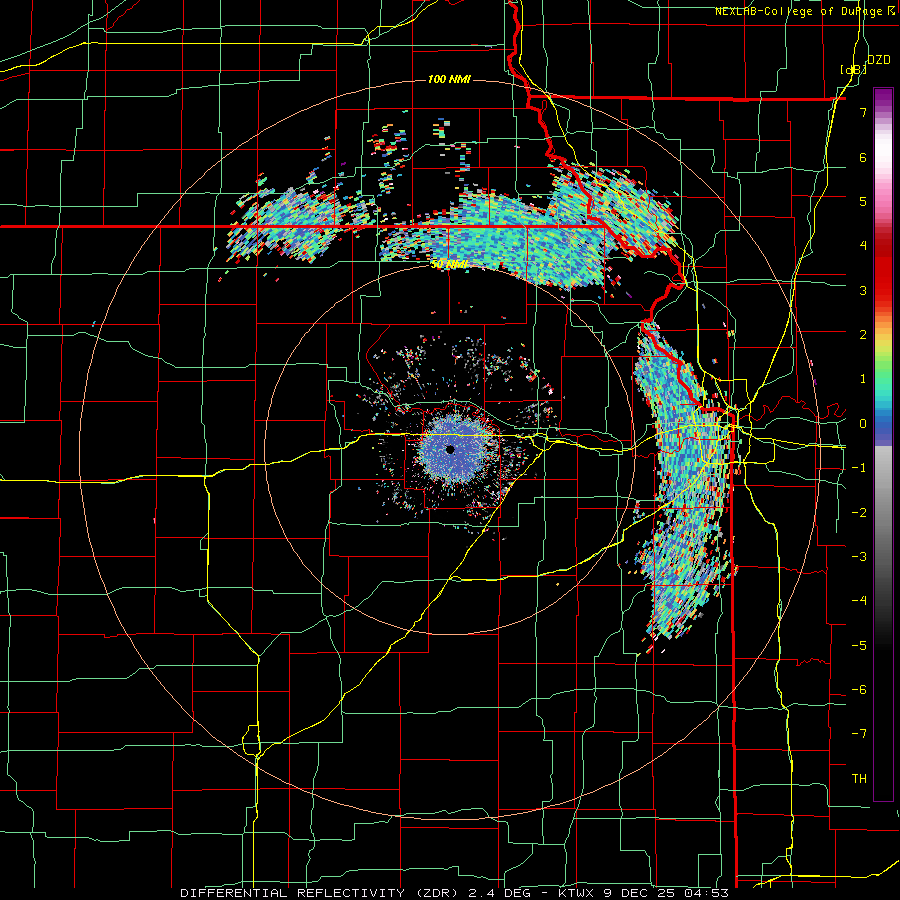Click the 6 value on the color scale
Screen dimensions: 900x900
863,157
